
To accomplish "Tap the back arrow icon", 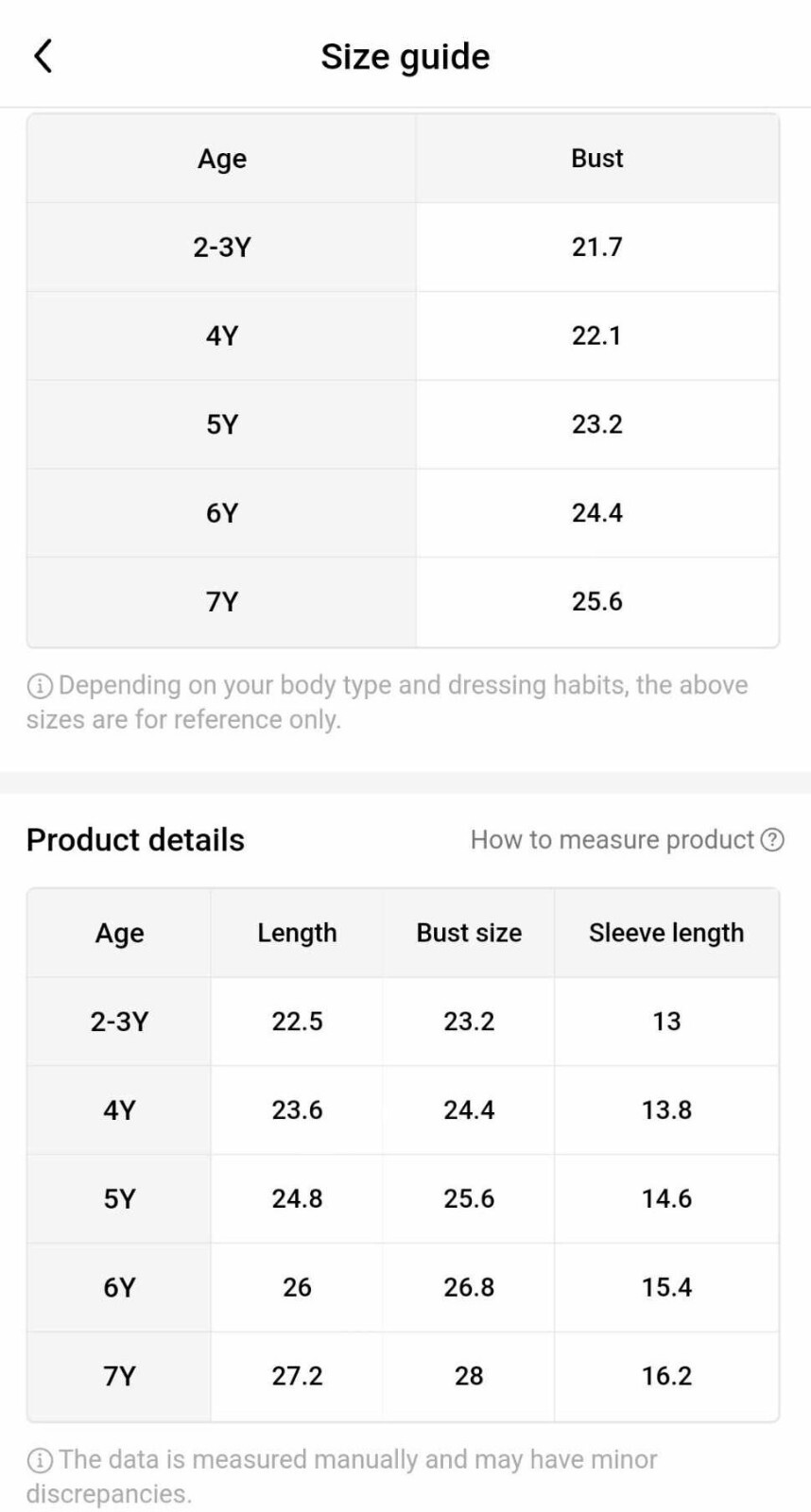I will pos(43,57).
